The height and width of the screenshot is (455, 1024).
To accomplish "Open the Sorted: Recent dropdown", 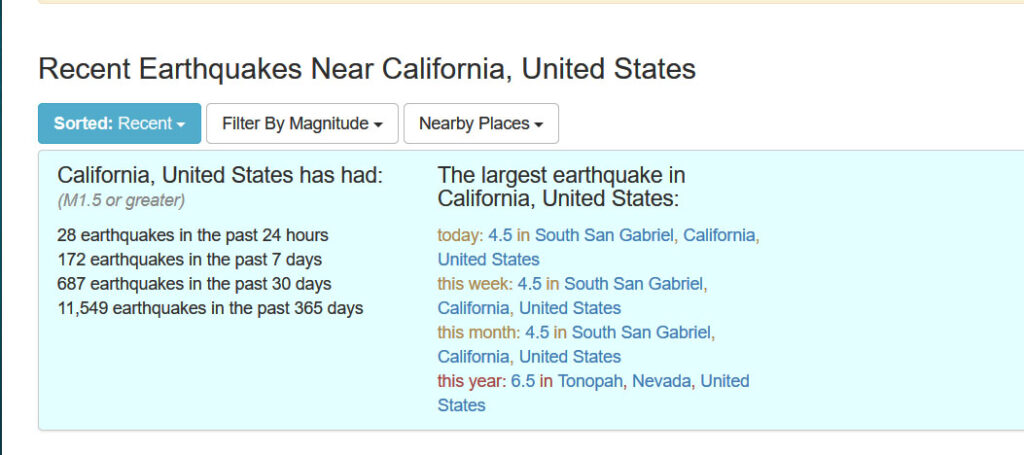I will [x=120, y=123].
